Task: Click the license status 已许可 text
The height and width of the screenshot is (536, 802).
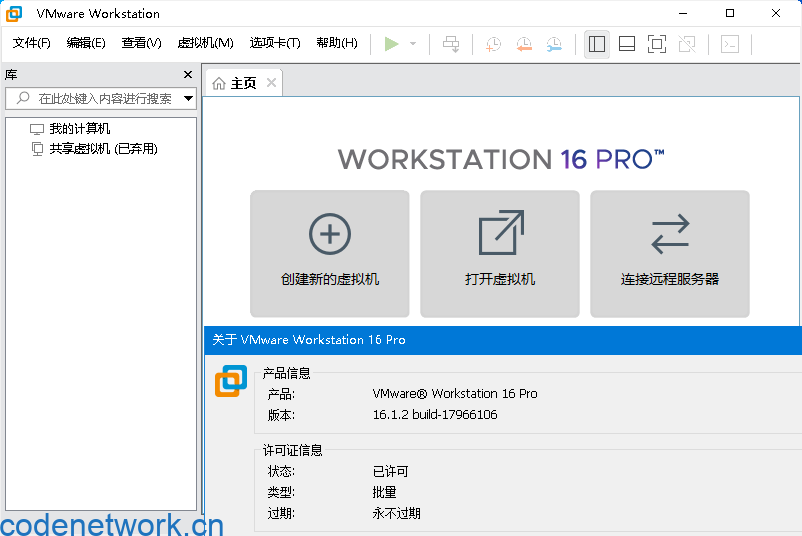Action: point(390,471)
